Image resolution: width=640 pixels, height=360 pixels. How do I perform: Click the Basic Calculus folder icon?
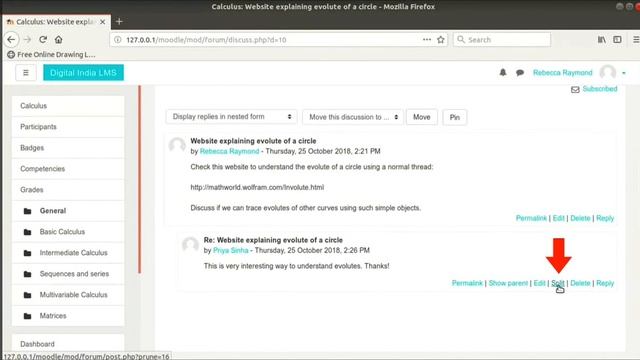click(x=27, y=232)
